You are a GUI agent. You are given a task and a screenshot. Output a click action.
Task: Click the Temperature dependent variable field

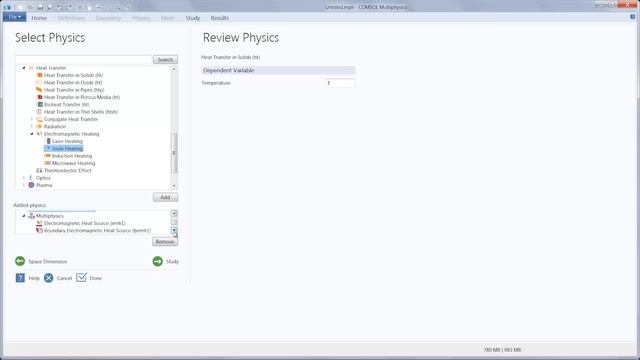click(x=340, y=83)
